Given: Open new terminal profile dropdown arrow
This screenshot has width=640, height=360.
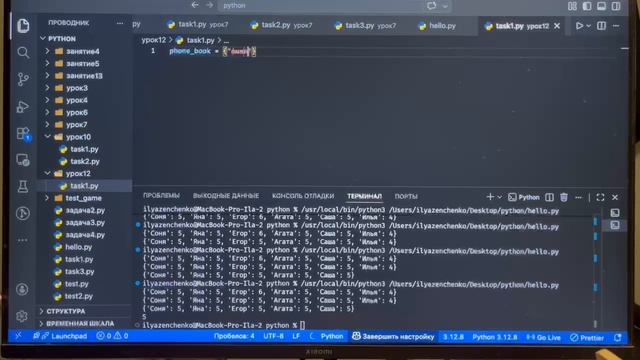Looking at the screenshot, I should (500, 198).
